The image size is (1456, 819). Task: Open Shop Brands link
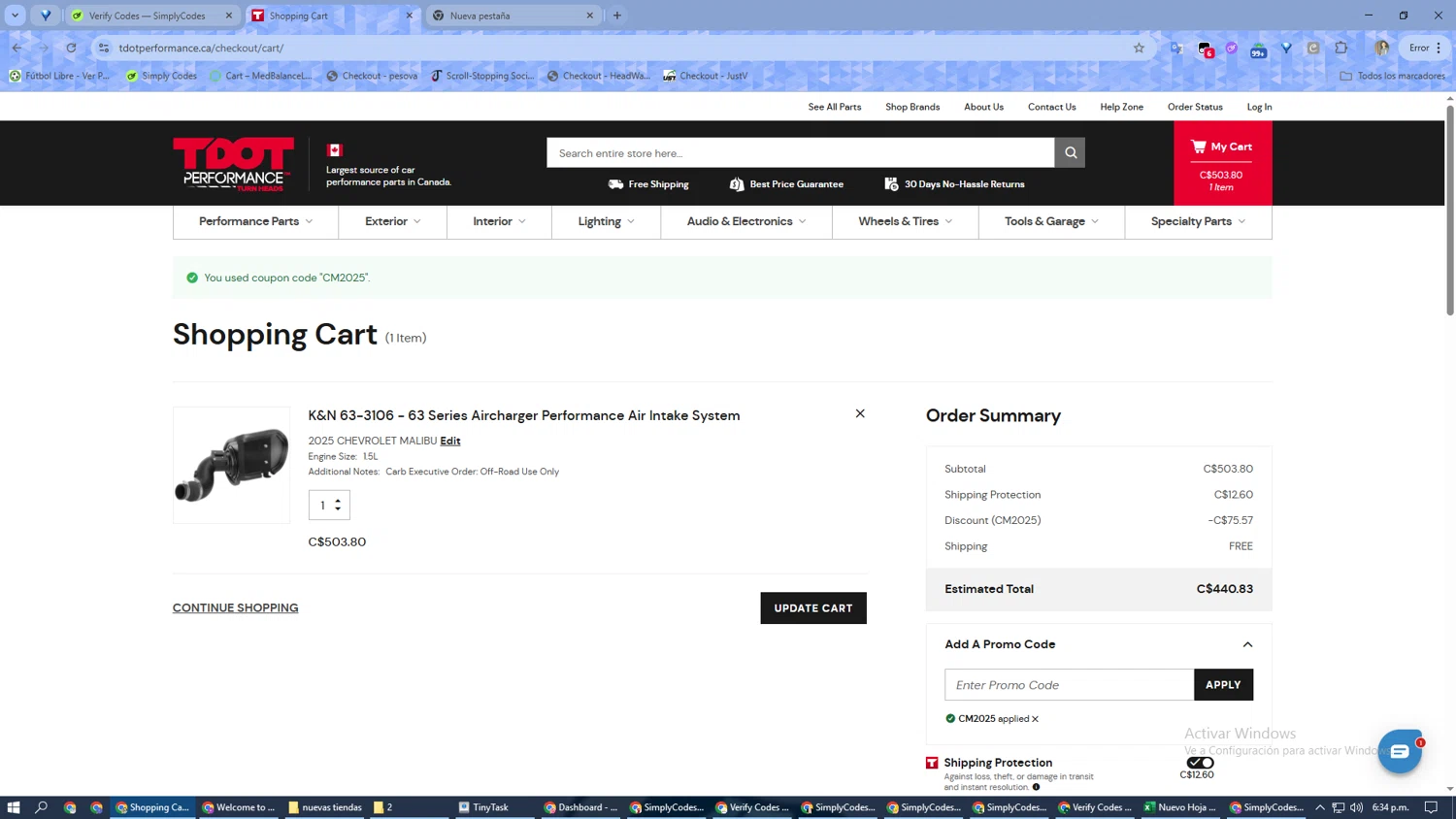(912, 107)
